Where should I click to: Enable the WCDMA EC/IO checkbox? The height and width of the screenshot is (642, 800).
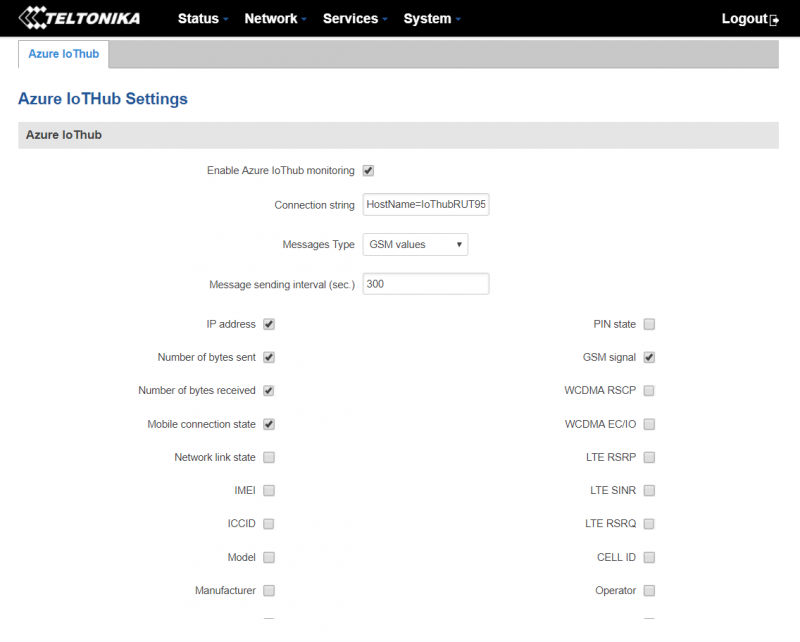click(649, 424)
